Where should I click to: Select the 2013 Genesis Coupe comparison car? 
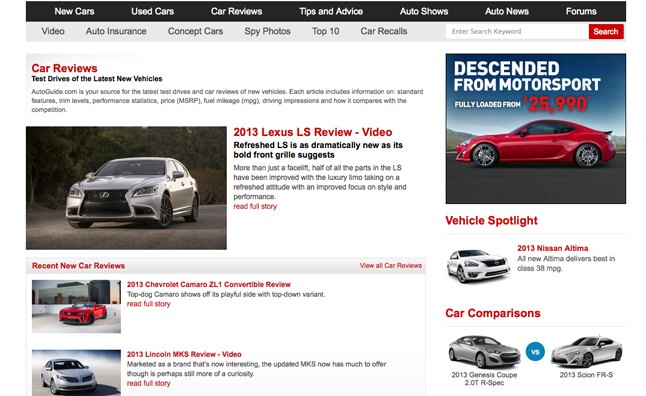[484, 360]
